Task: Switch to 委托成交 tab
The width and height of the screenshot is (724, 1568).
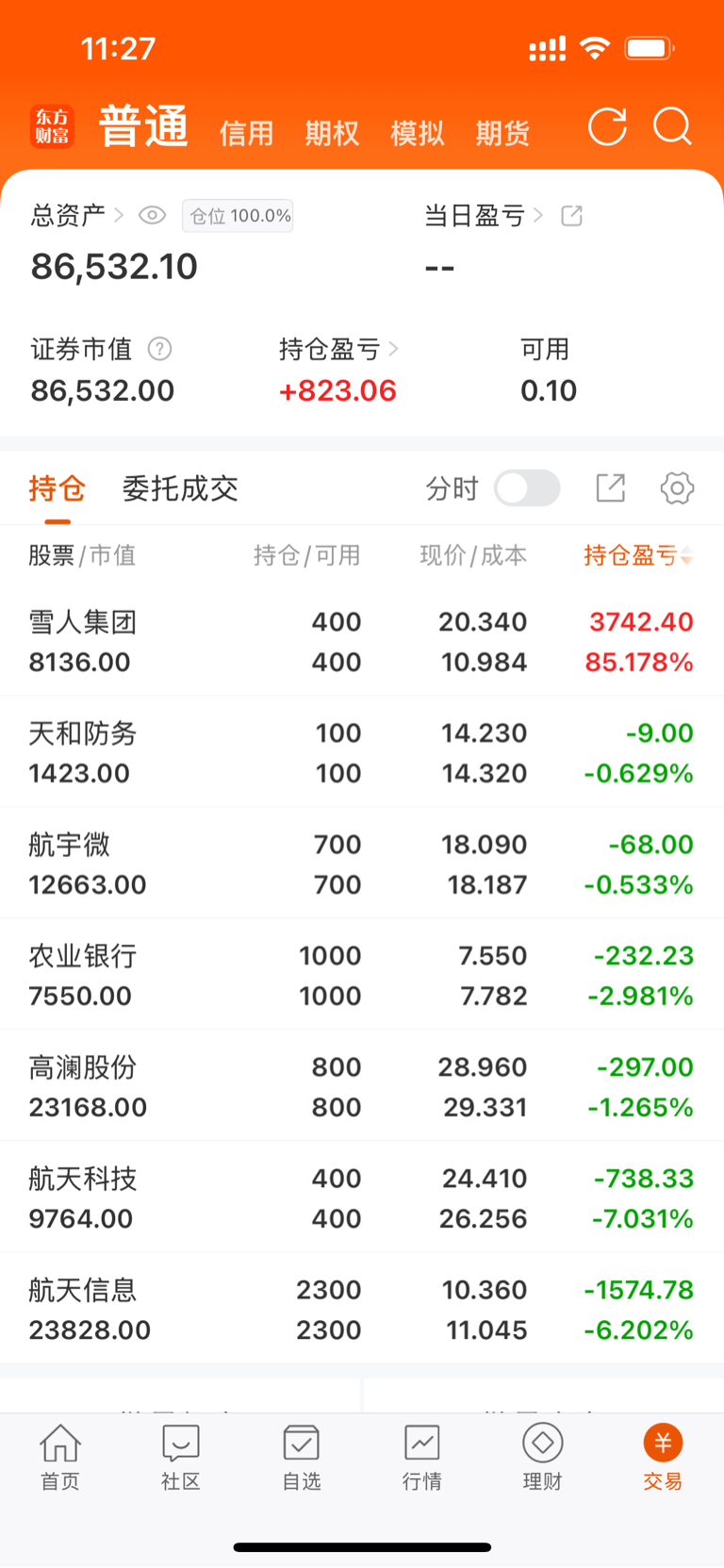Action: [180, 488]
